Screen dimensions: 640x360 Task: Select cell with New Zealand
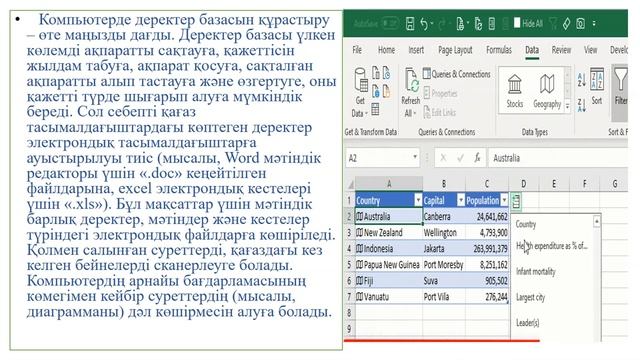click(x=389, y=233)
